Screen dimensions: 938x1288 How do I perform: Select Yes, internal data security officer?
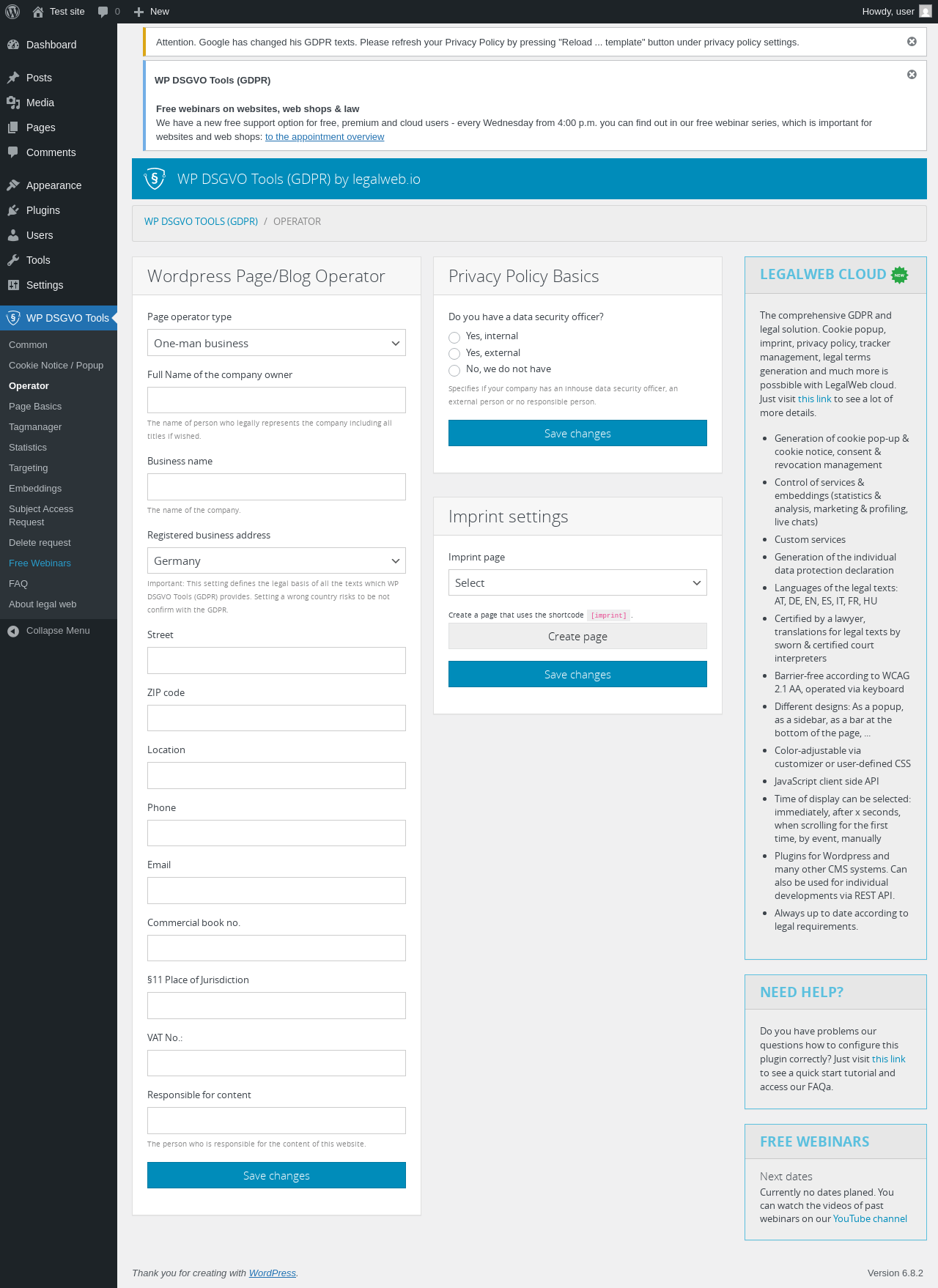tap(454, 337)
